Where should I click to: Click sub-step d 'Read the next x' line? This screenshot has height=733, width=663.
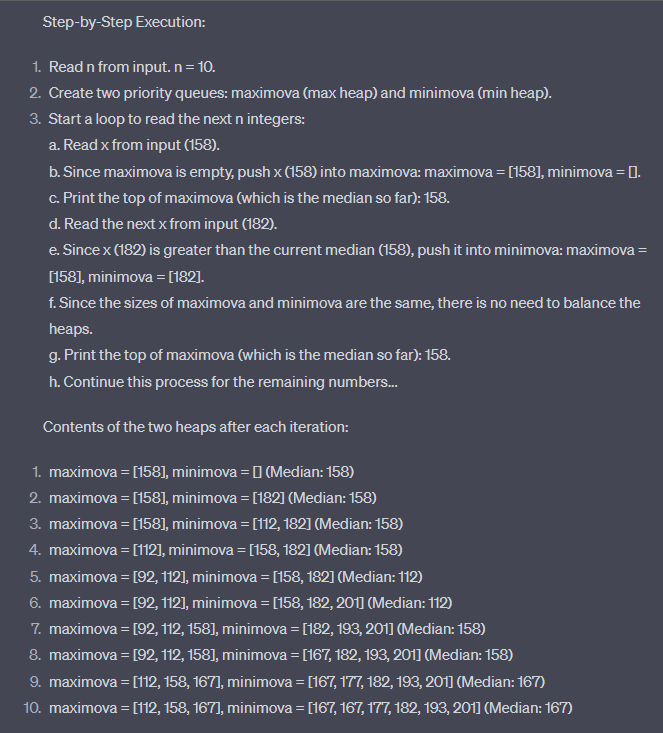point(163,223)
